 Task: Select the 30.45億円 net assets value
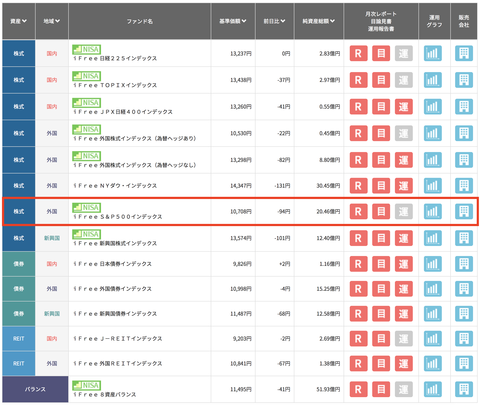coord(328,186)
